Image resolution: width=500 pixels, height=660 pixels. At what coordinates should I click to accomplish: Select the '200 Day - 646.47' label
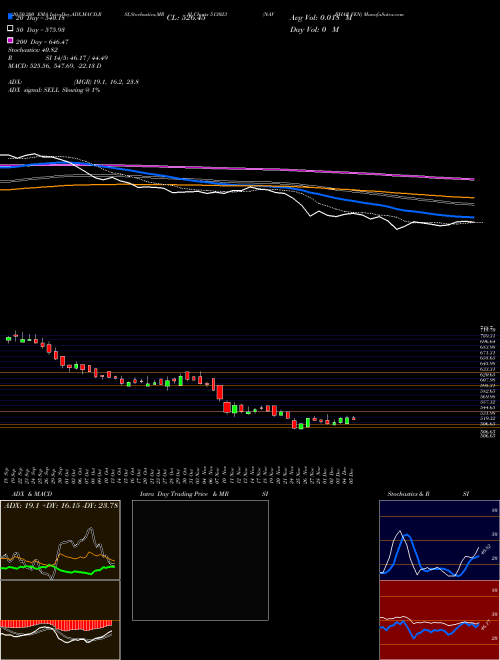point(43,42)
